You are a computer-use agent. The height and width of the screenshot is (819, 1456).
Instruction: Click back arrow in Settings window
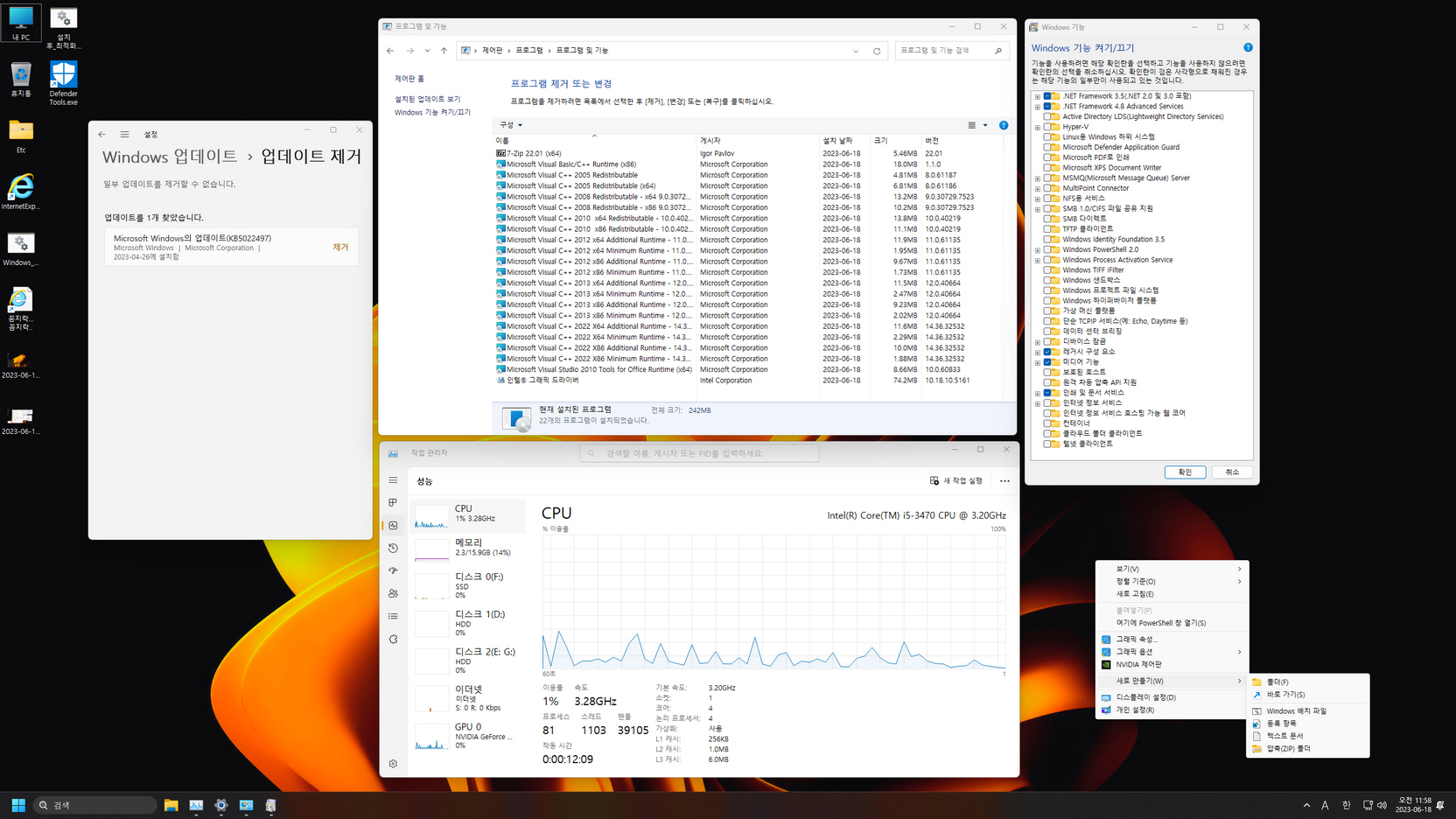tap(101, 134)
